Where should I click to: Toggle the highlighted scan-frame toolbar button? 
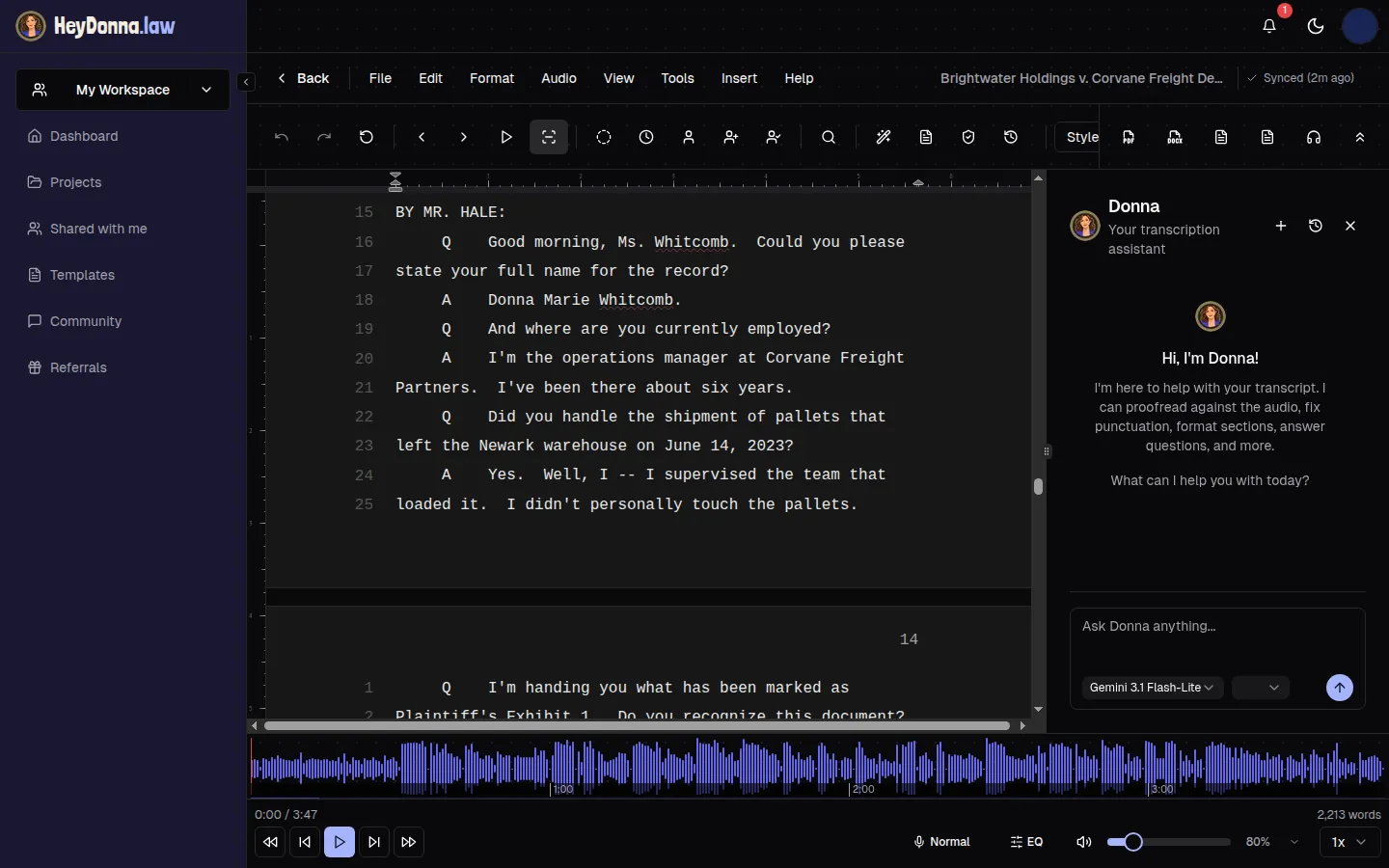click(549, 137)
